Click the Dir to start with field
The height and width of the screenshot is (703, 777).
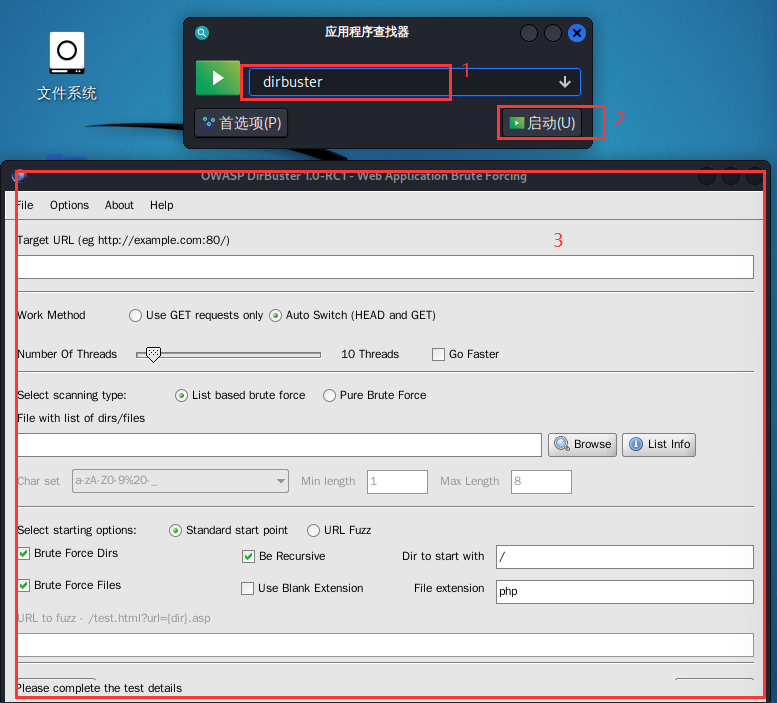624,557
